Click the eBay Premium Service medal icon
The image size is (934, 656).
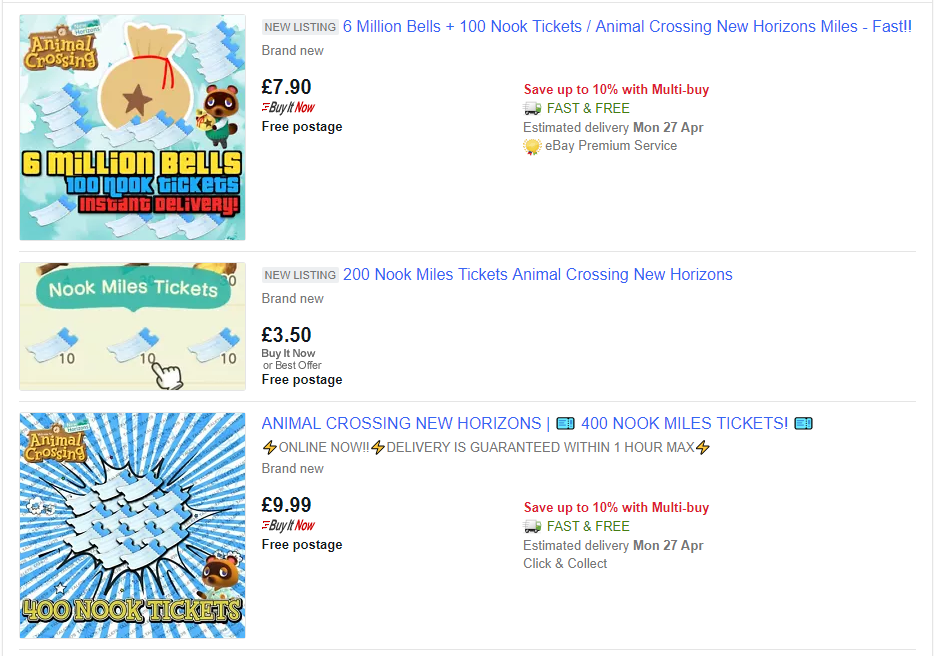click(x=532, y=146)
